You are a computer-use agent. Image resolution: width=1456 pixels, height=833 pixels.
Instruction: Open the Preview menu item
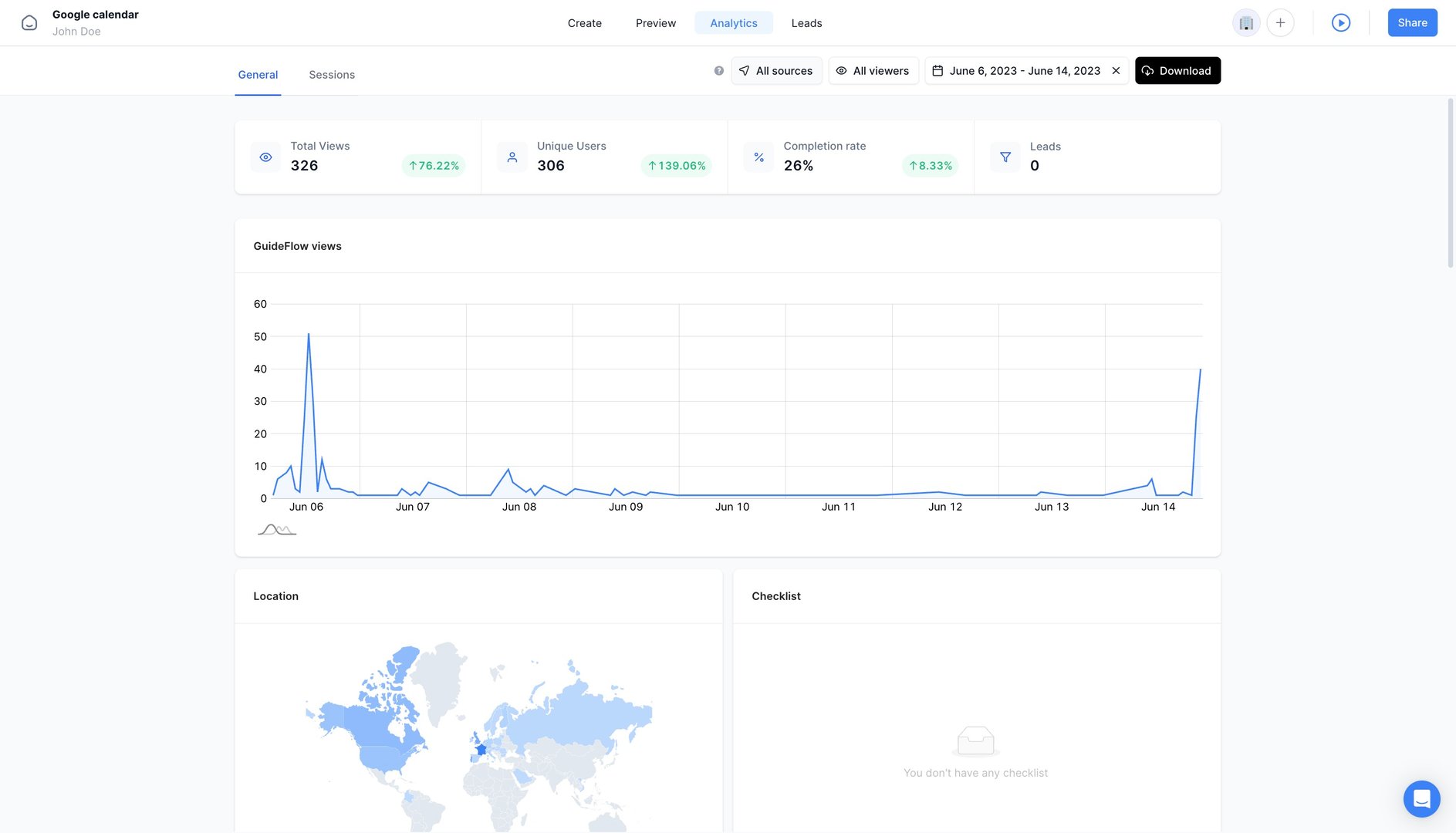click(656, 23)
